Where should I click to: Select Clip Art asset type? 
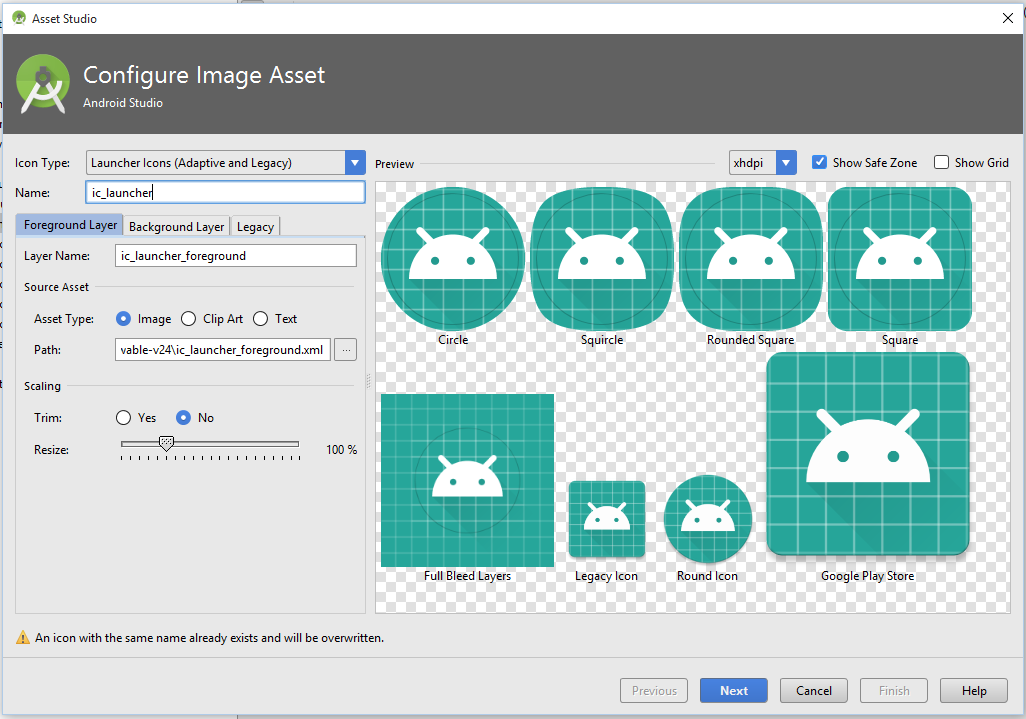[189, 319]
